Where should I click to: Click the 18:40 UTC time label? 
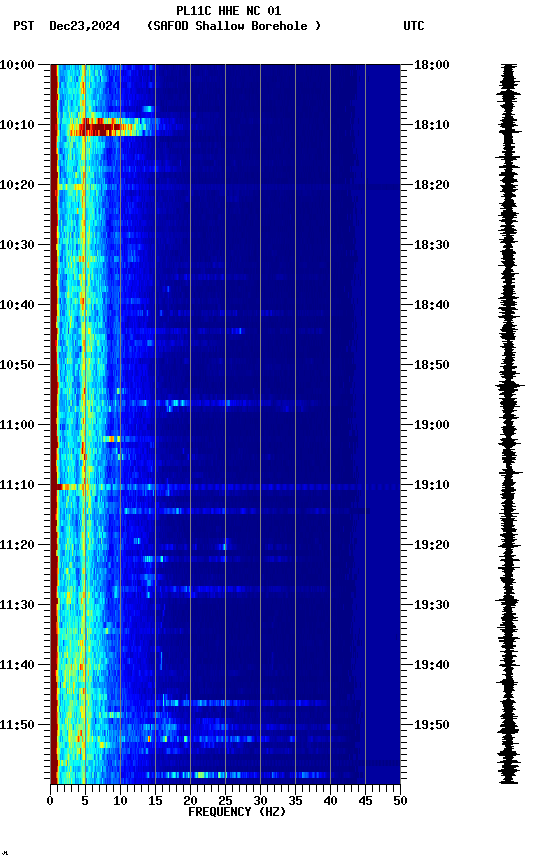[432, 305]
